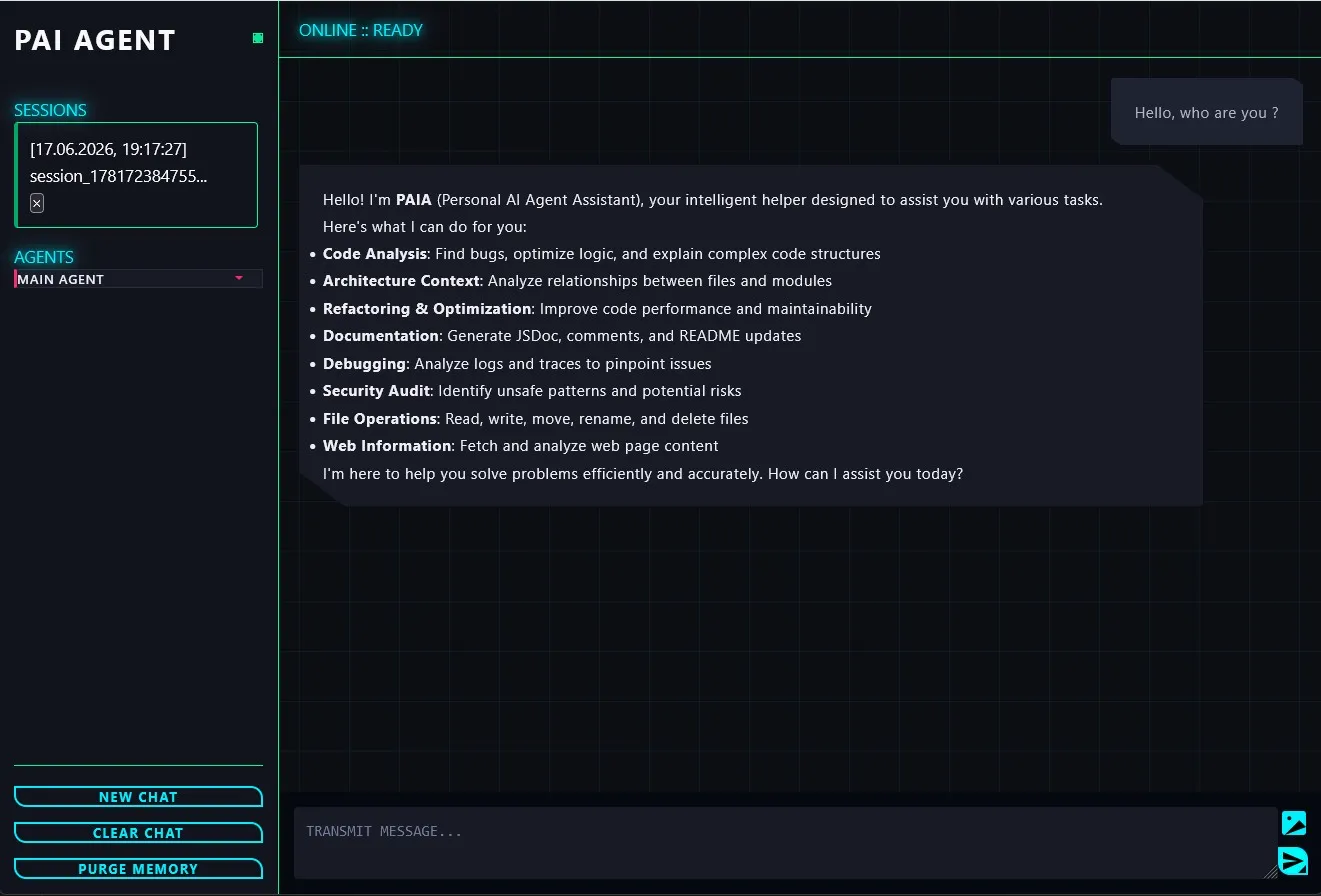Click the PURGE MEMORY button
Viewport: 1321px width, 896px height.
[138, 869]
